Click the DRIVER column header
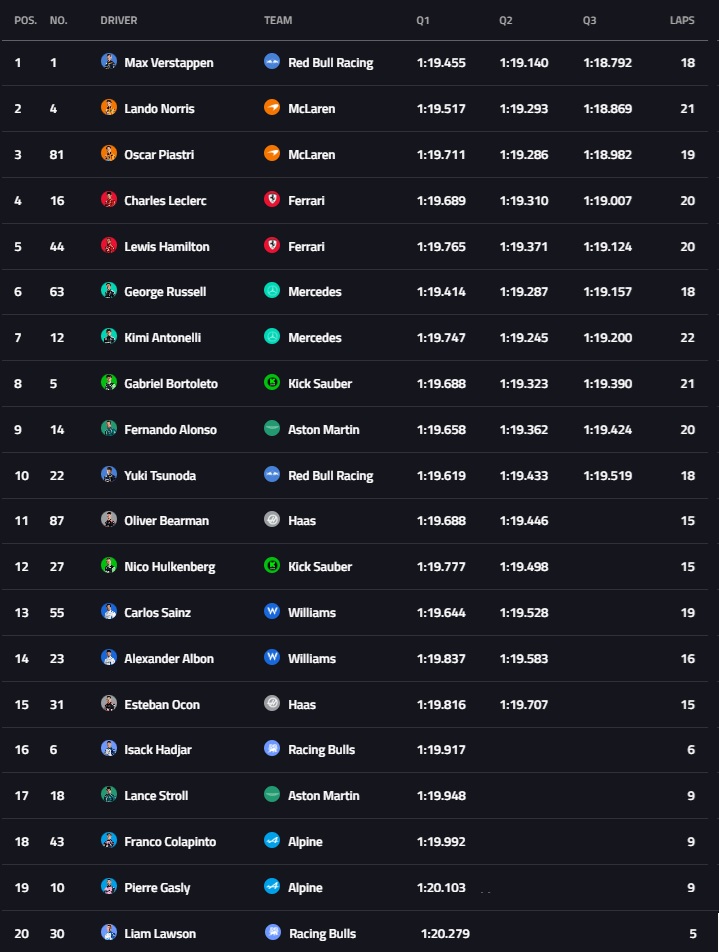 [119, 20]
